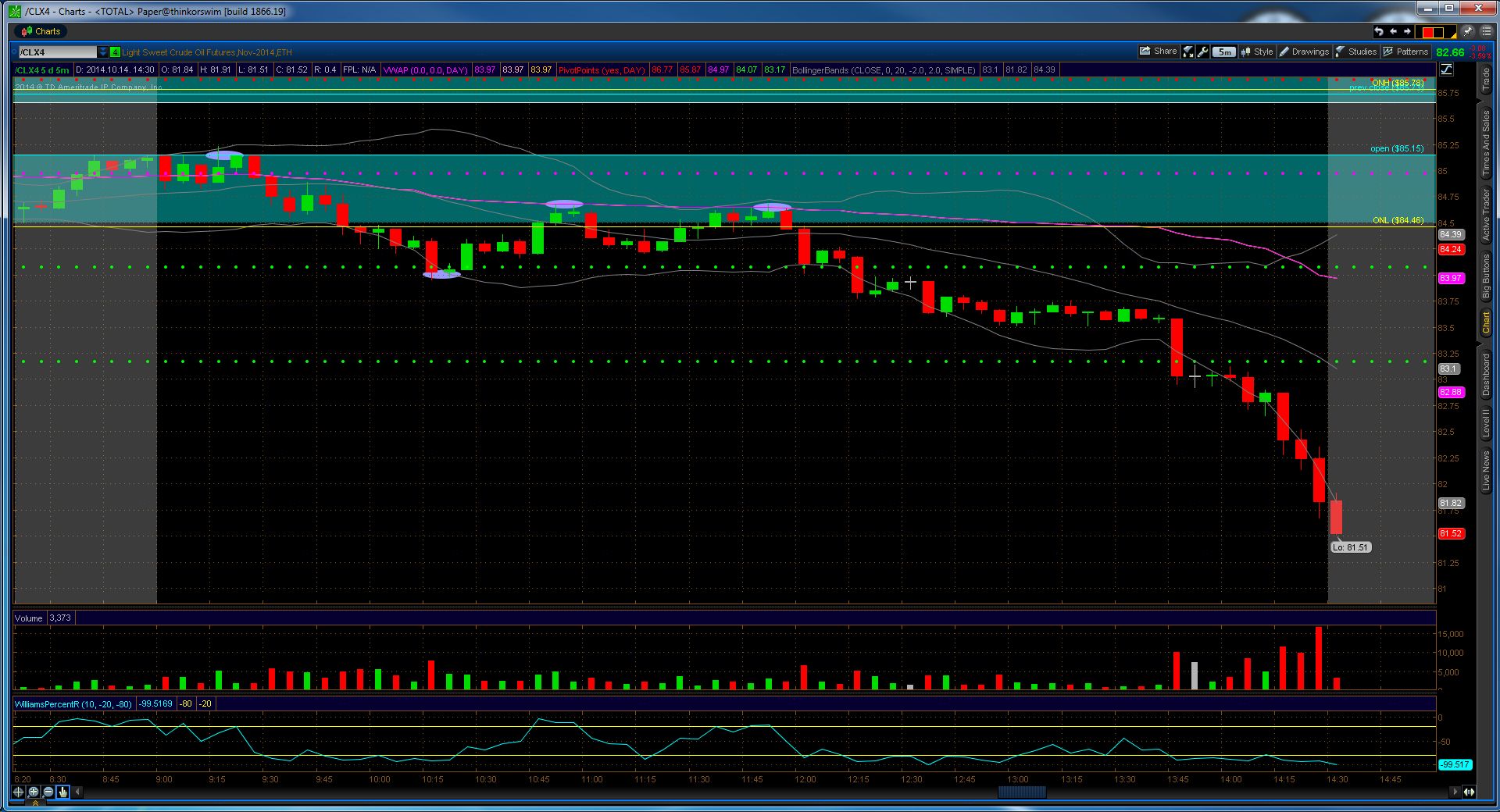Click the scroll left arrow
Viewport: 1500px width, 812px height.
click(x=77, y=792)
